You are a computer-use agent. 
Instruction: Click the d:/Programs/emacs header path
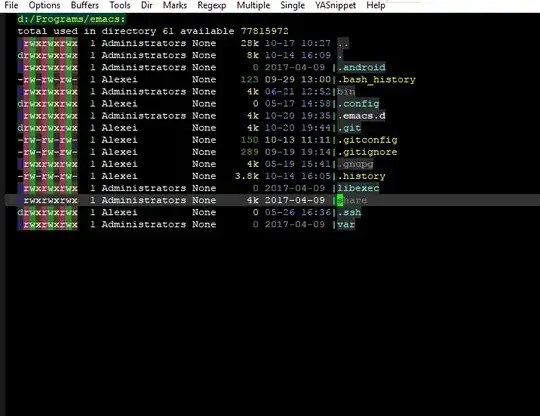pos(72,19)
